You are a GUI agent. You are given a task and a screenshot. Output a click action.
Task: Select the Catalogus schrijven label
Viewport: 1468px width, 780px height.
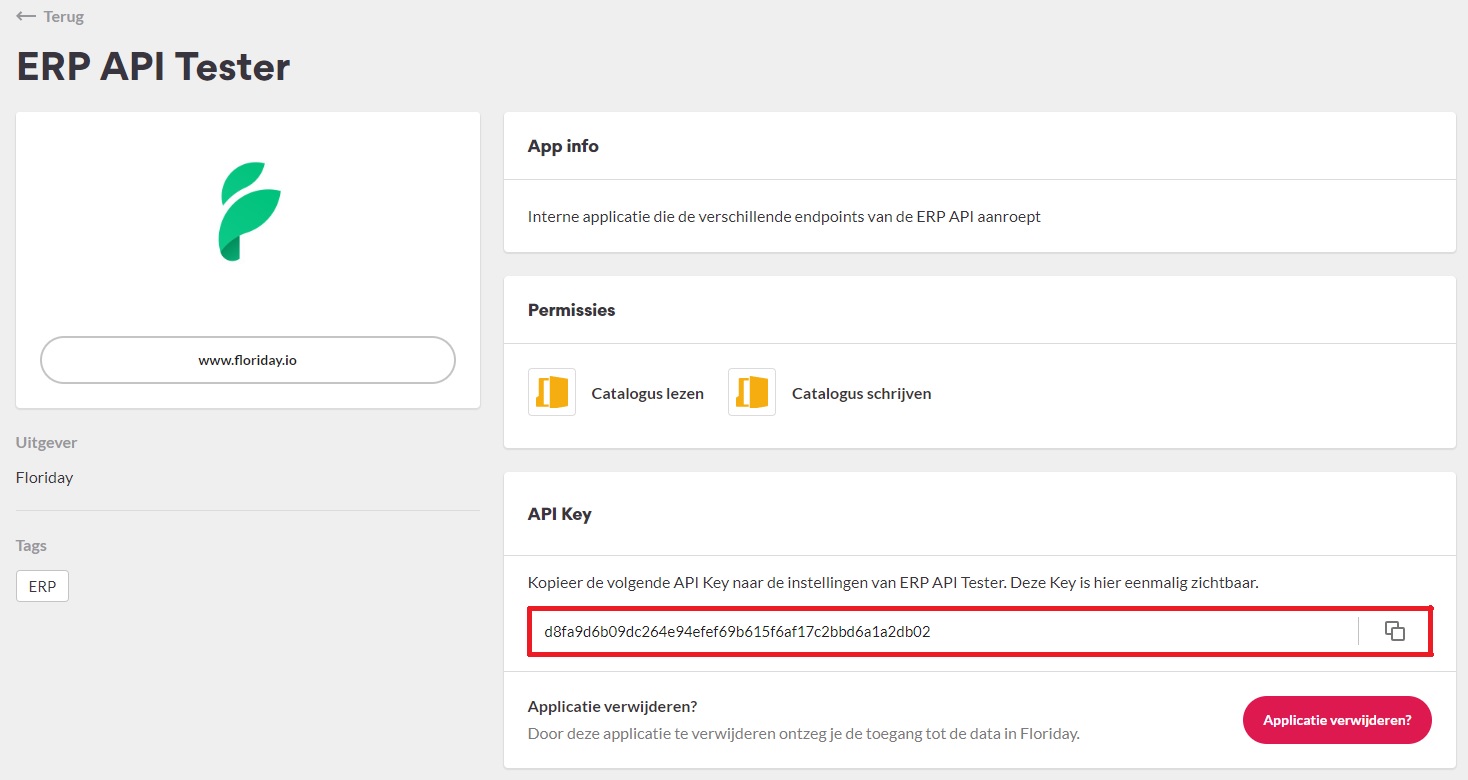tap(862, 393)
